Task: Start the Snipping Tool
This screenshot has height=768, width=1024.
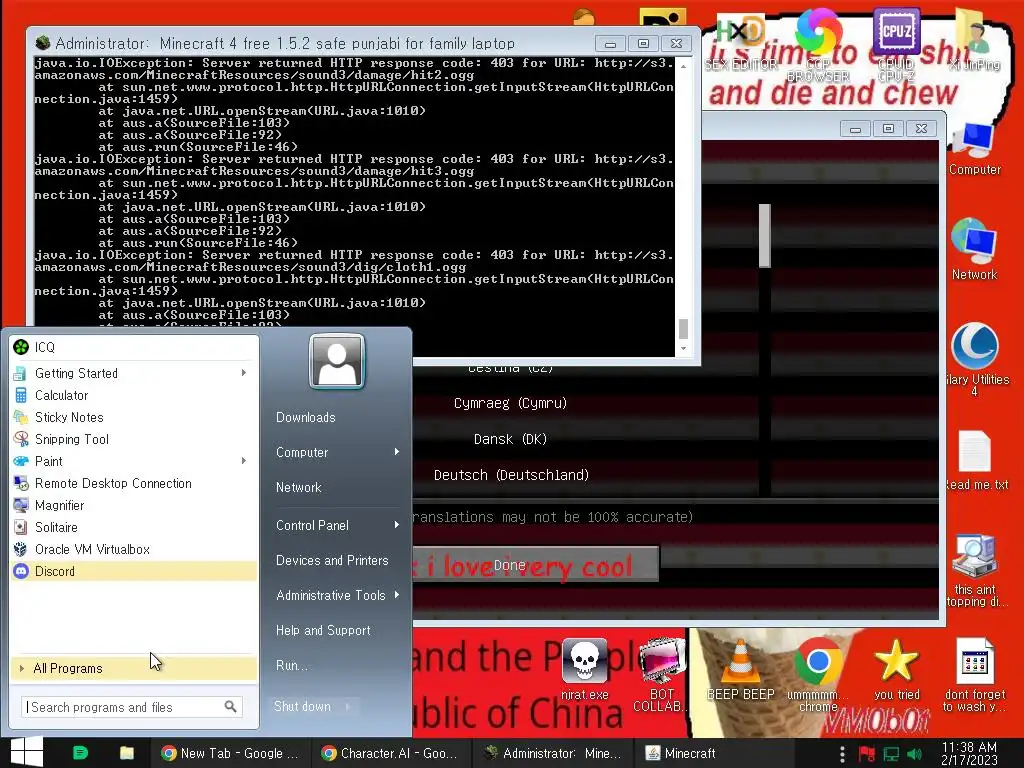Action: click(133, 440)
